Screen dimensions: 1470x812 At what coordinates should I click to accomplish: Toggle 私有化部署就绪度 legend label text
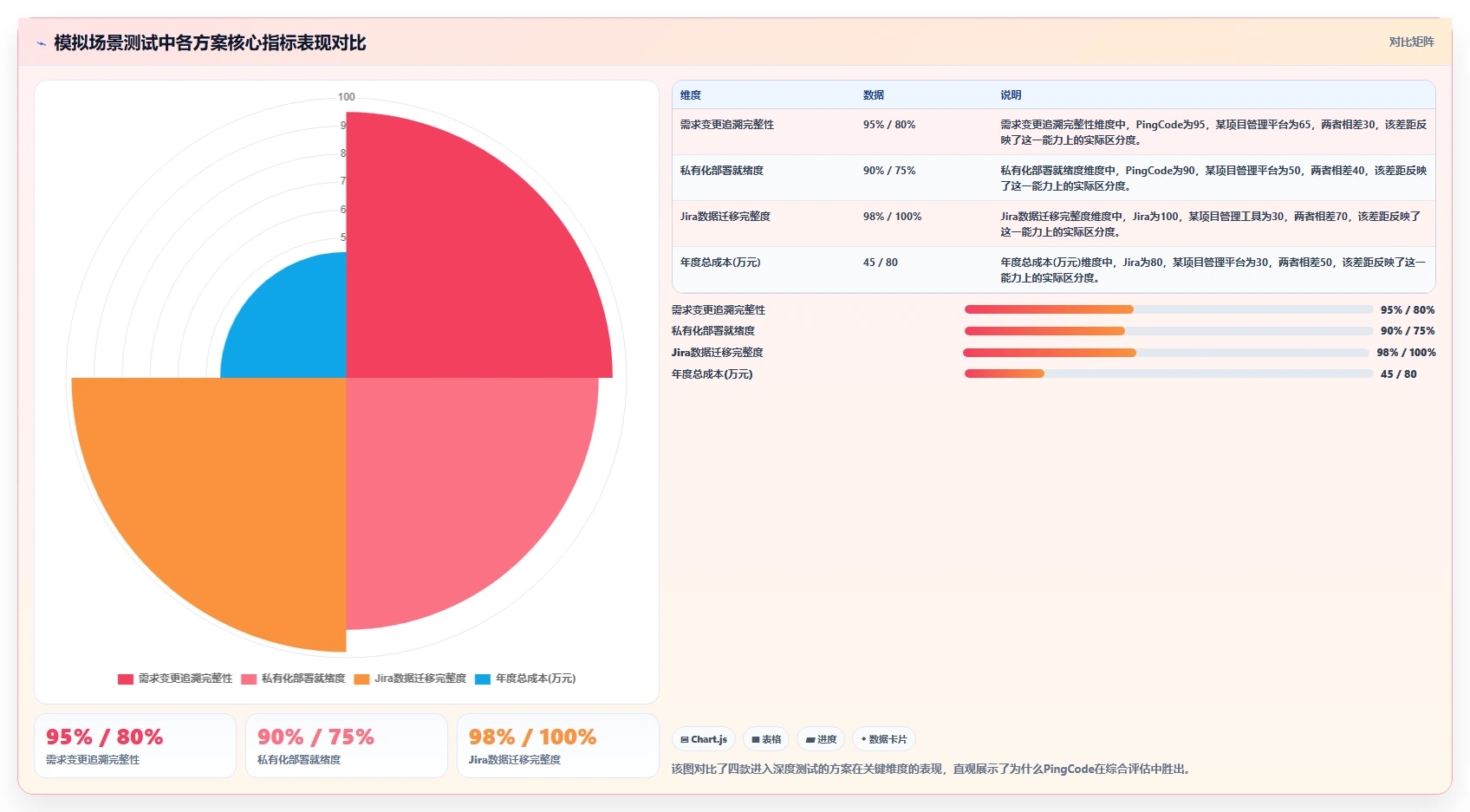(303, 679)
